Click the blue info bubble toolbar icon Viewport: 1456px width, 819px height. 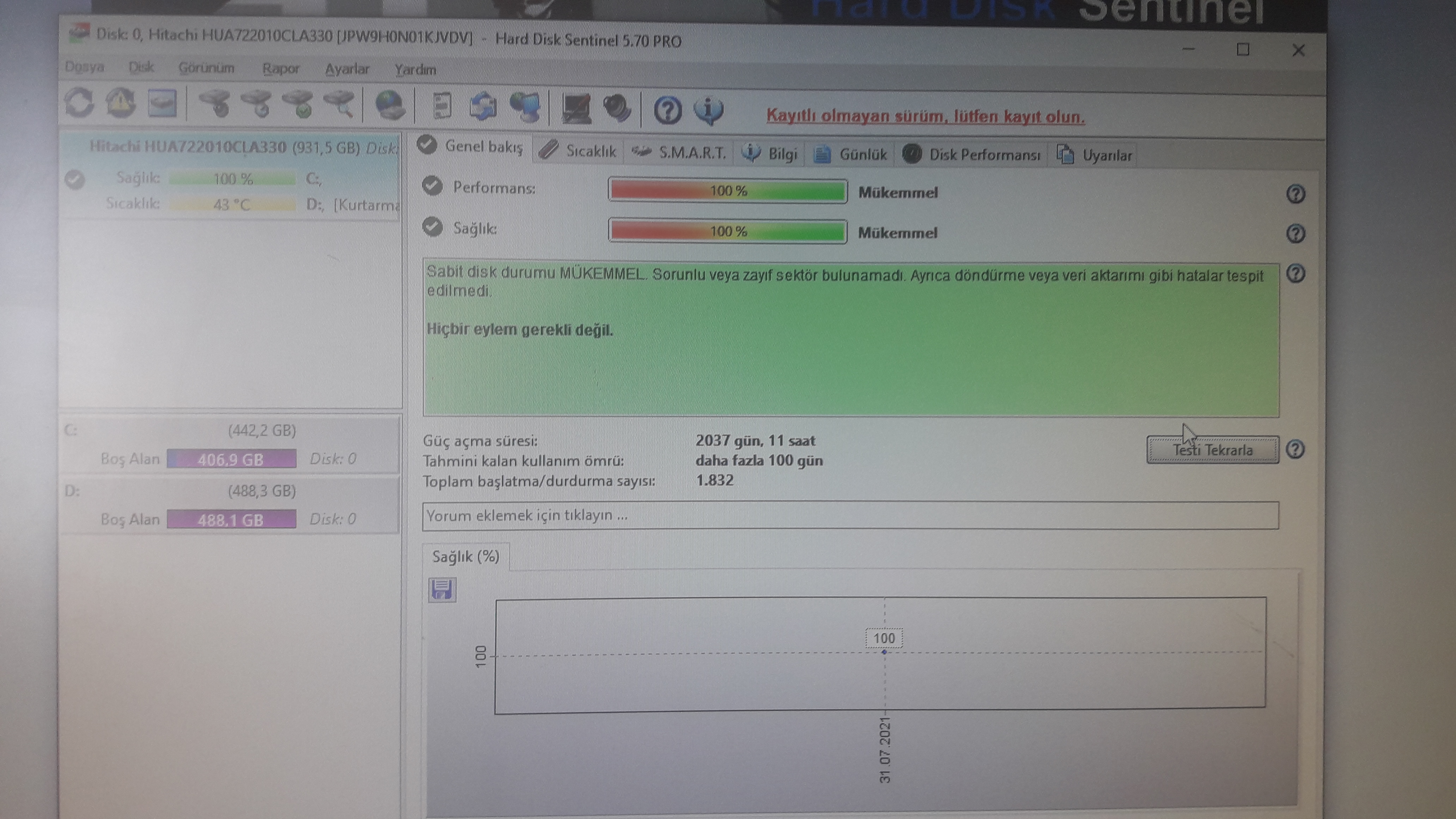[709, 110]
